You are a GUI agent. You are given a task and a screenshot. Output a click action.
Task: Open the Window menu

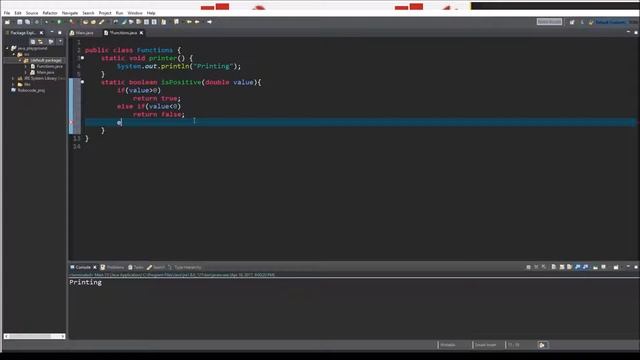point(135,13)
